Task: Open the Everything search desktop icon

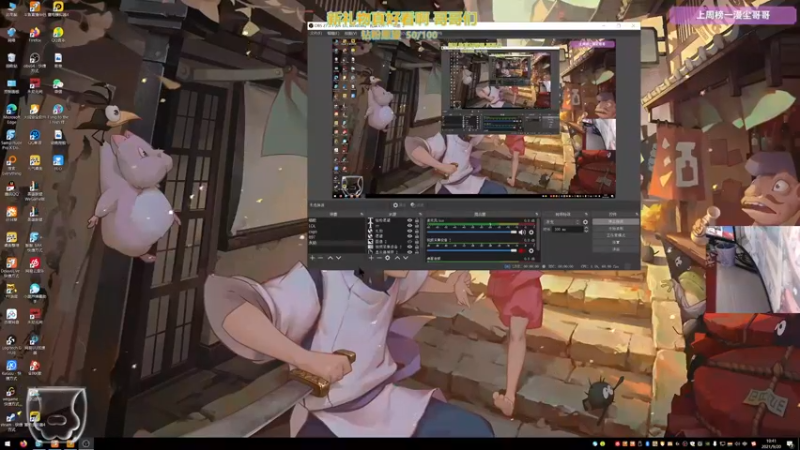Action: coord(11,164)
